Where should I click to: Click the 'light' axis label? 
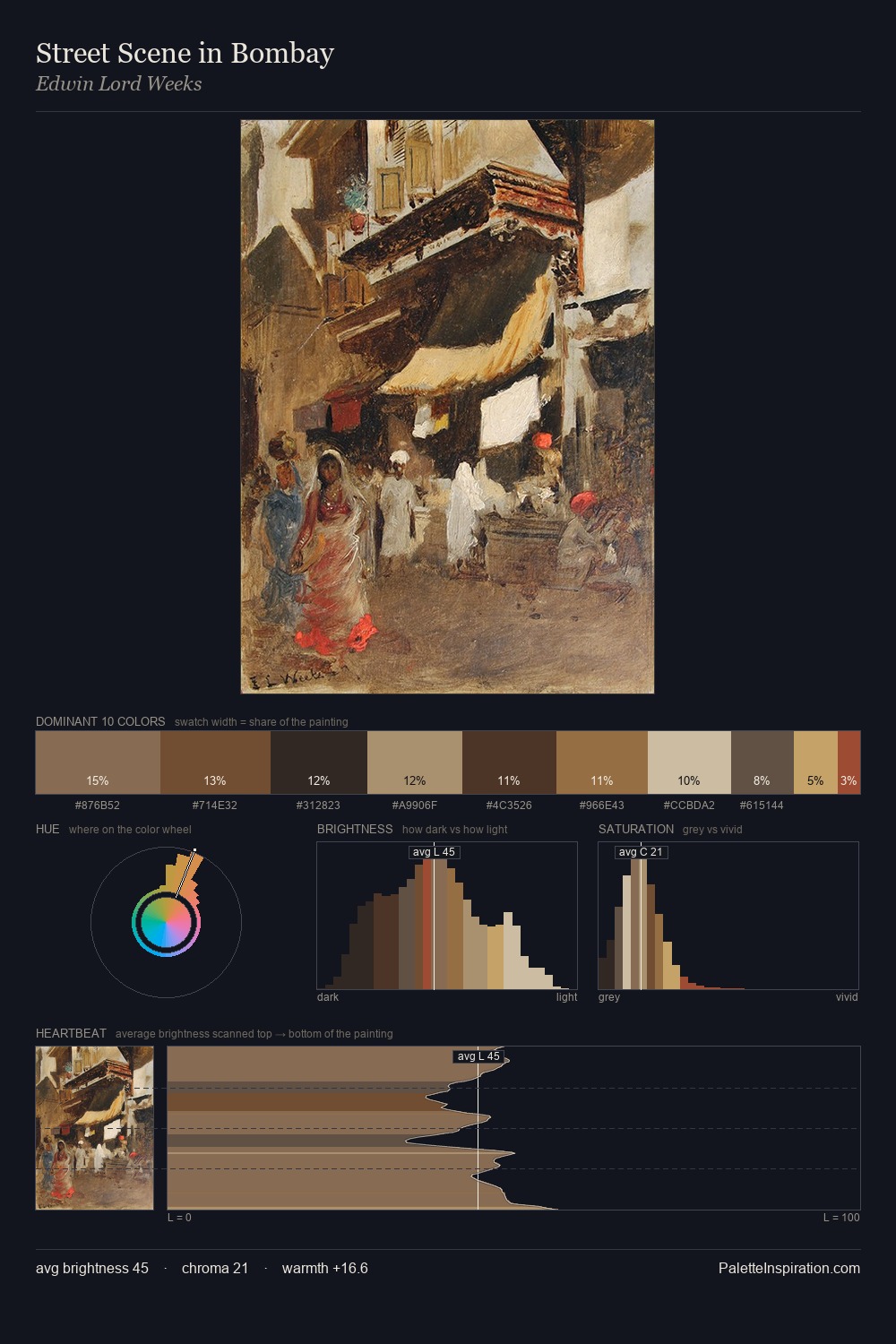click(x=566, y=996)
